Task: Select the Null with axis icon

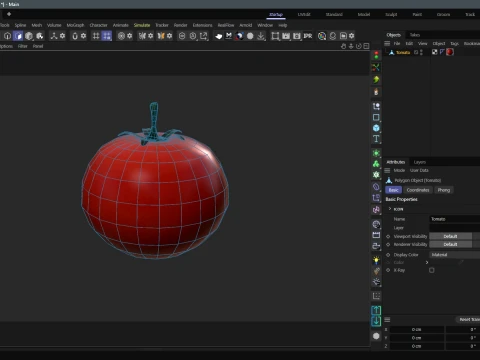Action: [376, 106]
